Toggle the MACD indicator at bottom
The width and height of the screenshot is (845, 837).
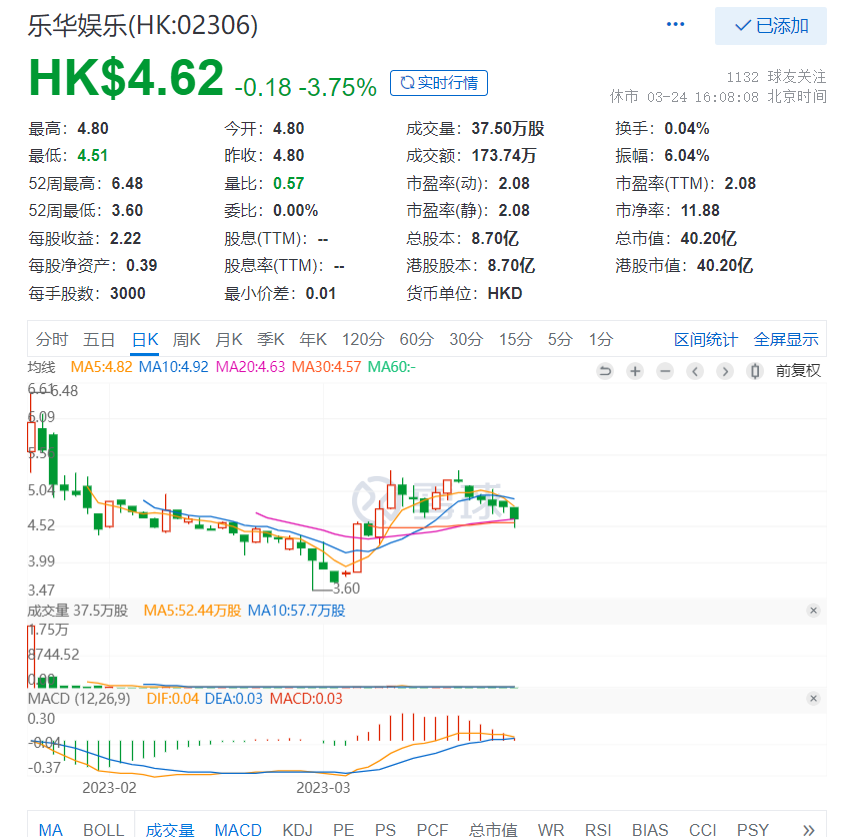(x=238, y=829)
